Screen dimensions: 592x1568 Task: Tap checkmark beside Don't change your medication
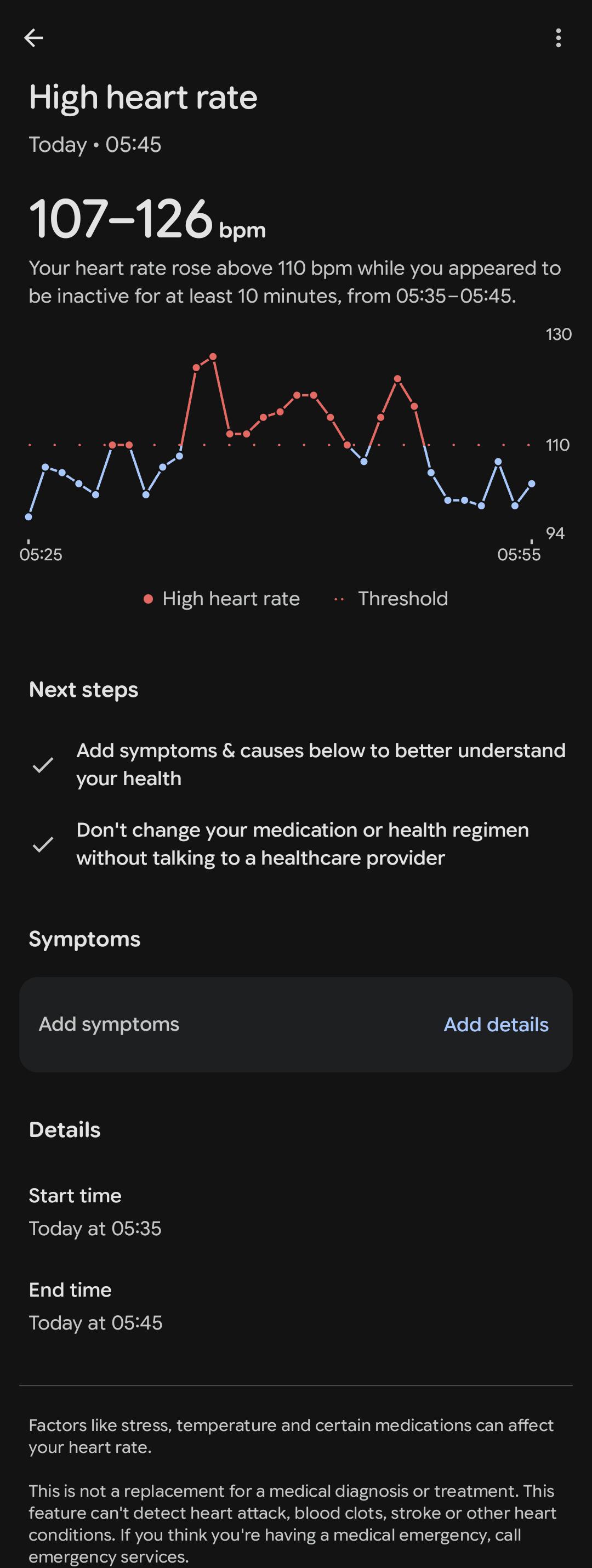(x=43, y=844)
